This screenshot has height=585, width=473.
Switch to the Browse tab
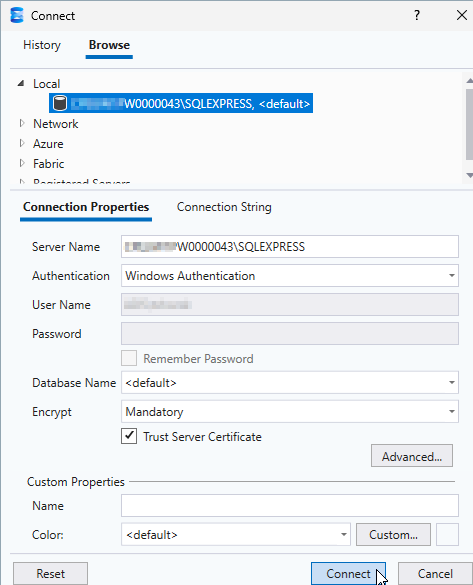coord(109,45)
